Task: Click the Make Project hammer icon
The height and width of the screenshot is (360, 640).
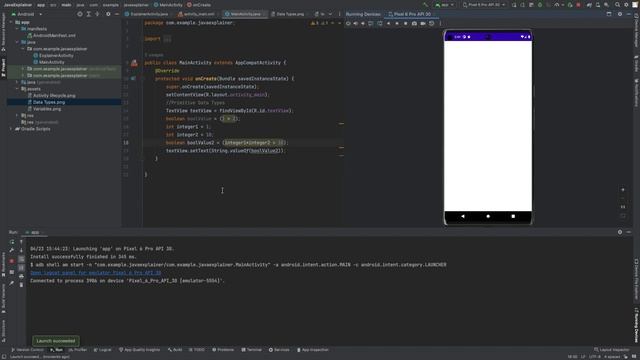Action: tap(426, 5)
